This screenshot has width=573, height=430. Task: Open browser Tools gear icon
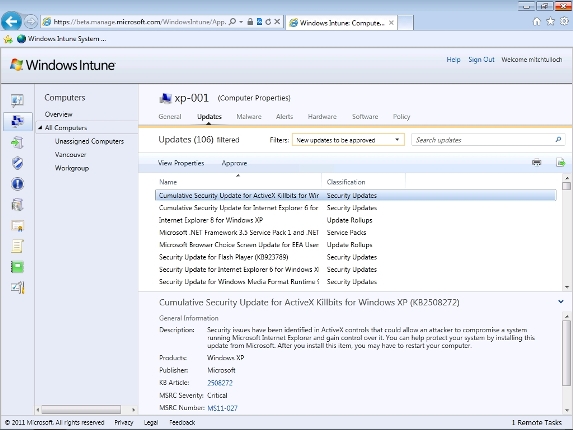(564, 22)
